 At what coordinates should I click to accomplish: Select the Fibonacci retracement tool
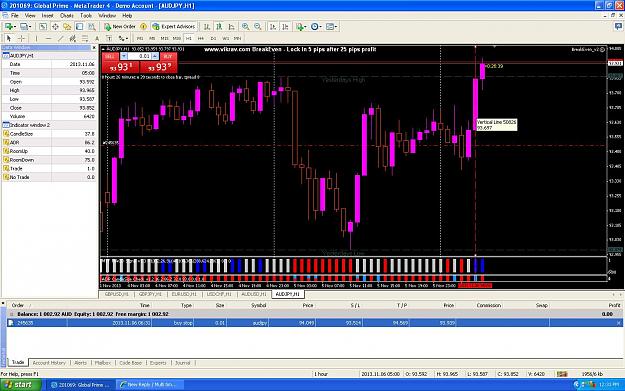[85, 38]
